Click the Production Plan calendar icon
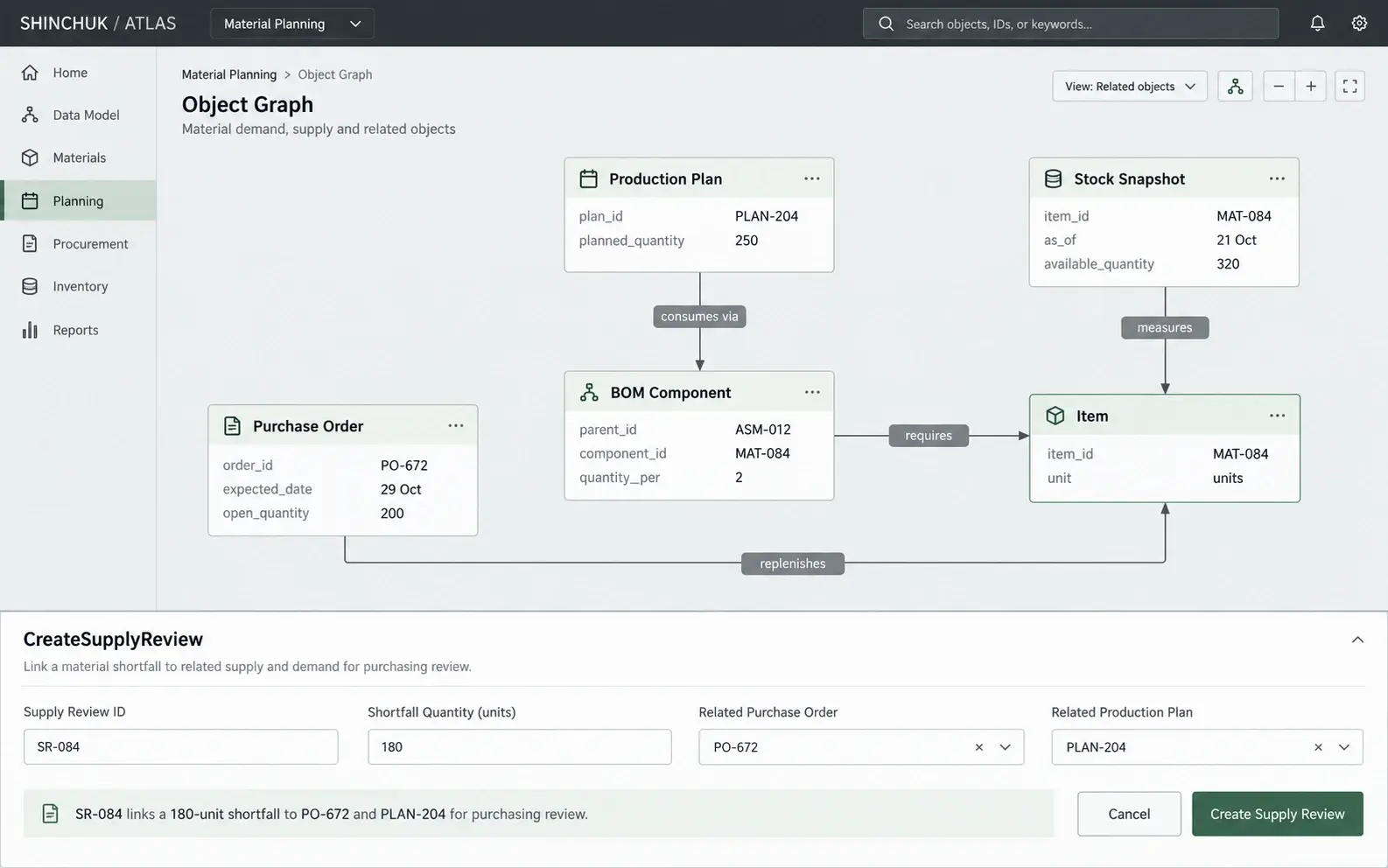 point(588,178)
